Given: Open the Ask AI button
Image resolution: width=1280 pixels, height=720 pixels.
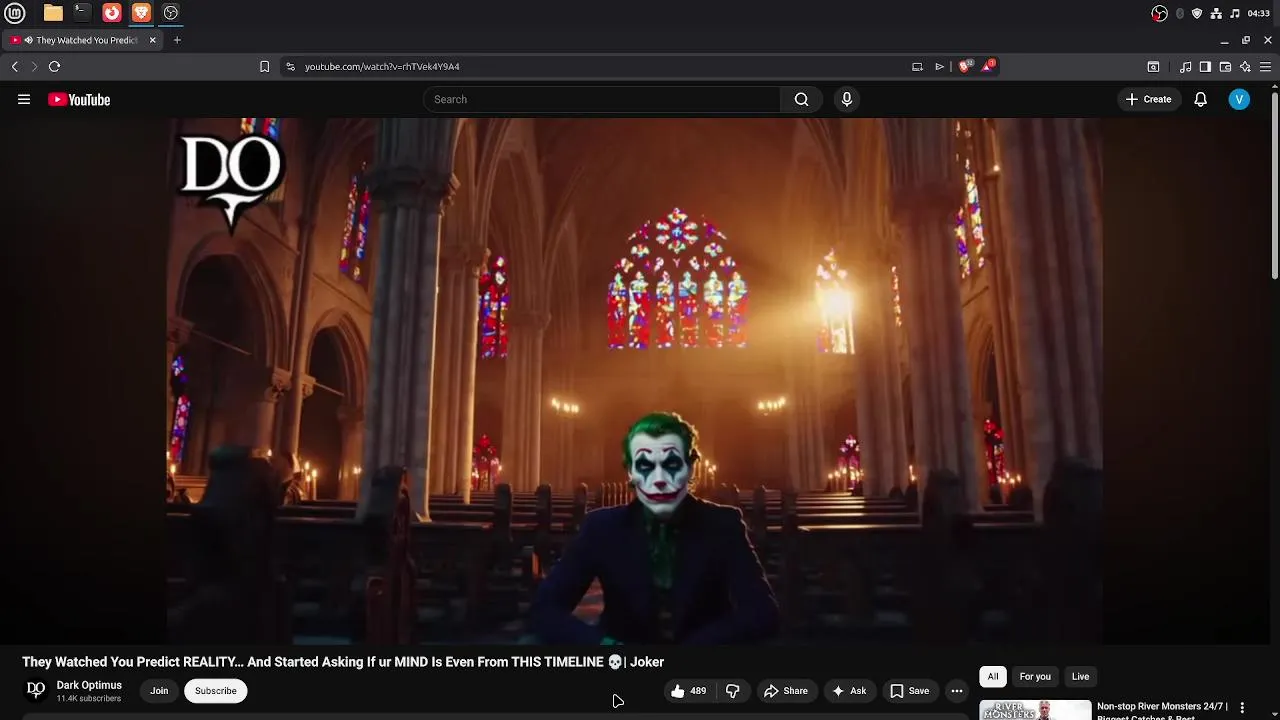Looking at the screenshot, I should pyautogui.click(x=849, y=691).
